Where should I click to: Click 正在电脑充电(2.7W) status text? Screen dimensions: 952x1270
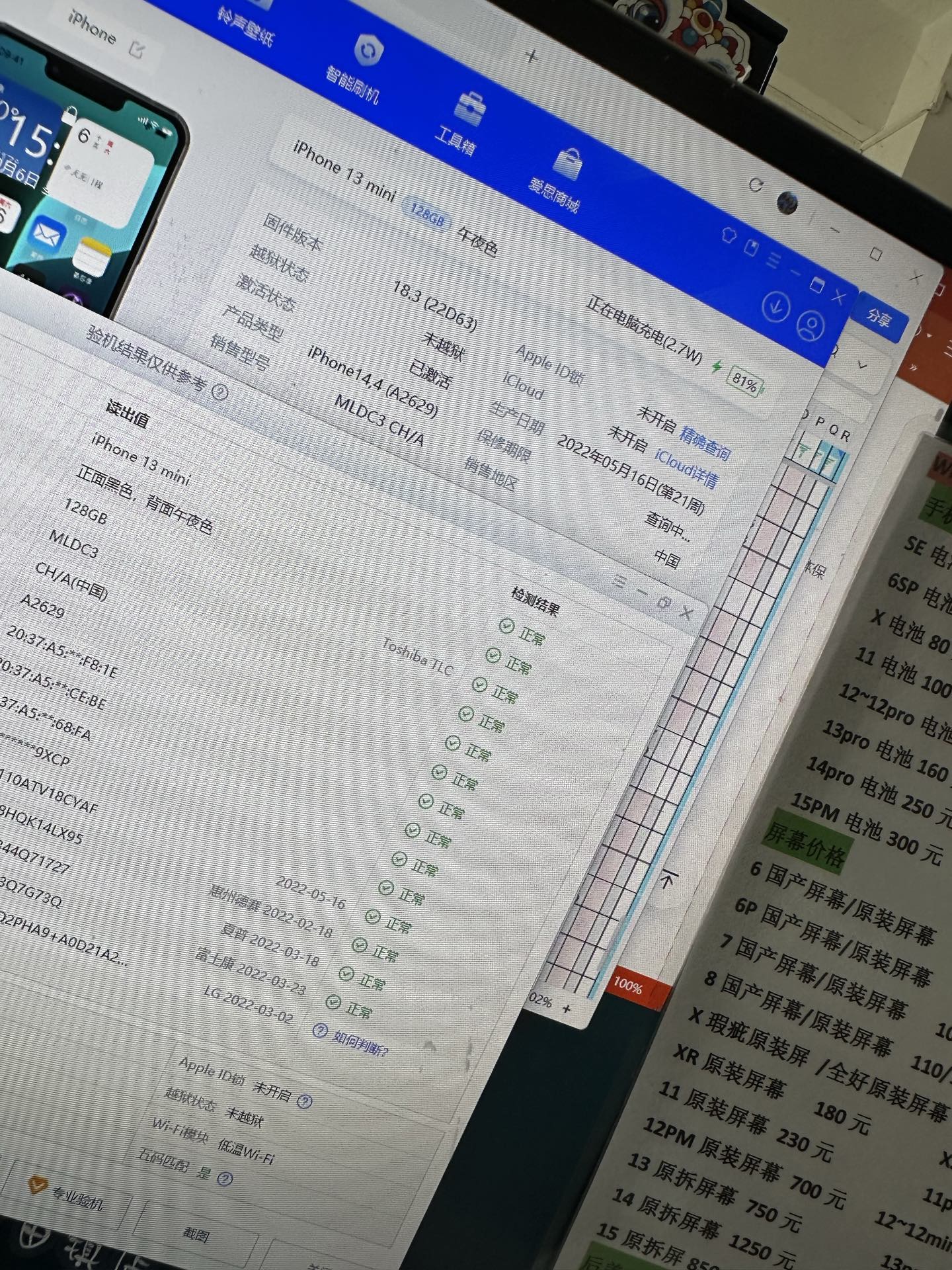pos(644,331)
